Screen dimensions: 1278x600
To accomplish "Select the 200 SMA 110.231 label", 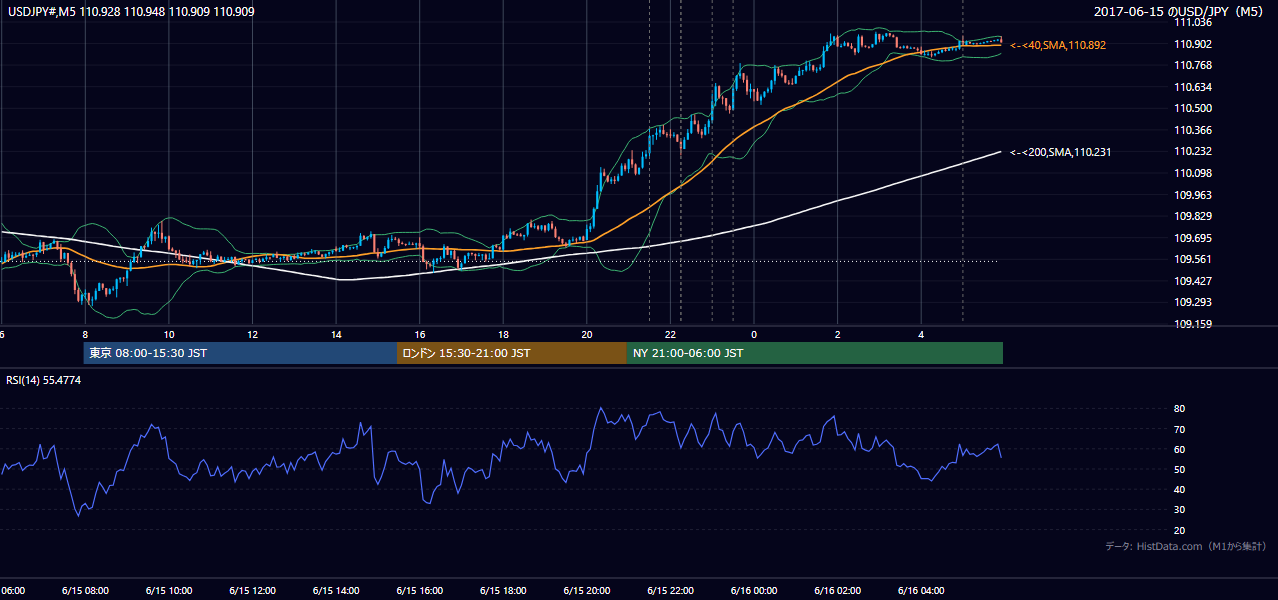I will tap(1060, 152).
